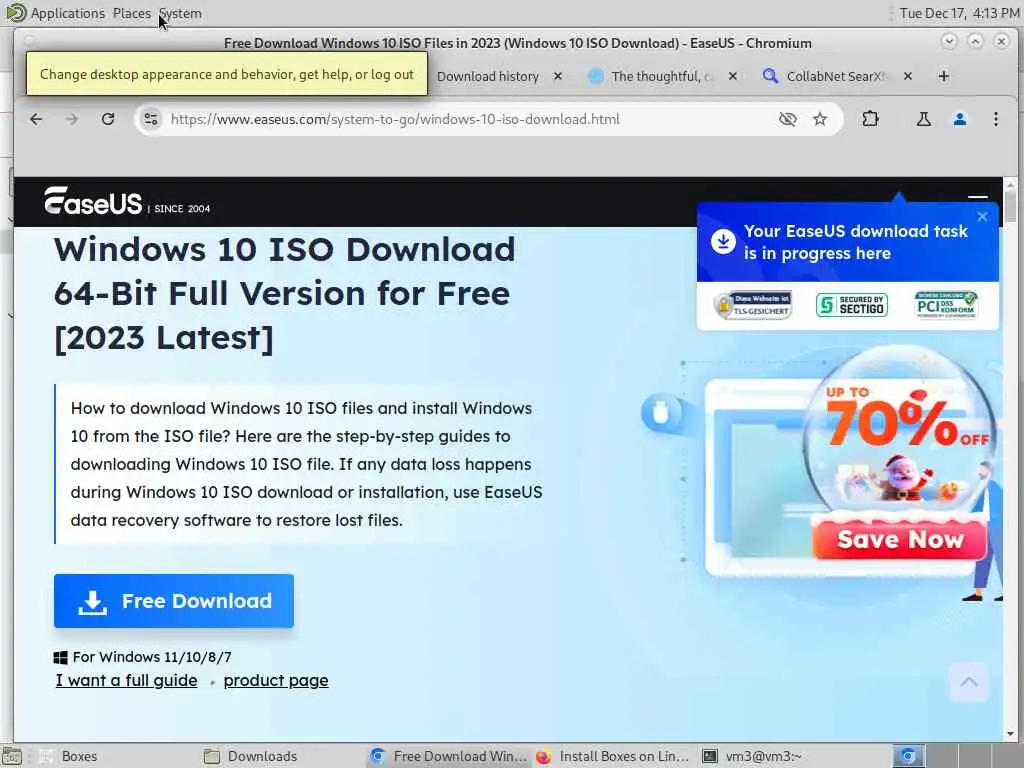The image size is (1024, 768).
Task: Click the TLS-Gesichert trust badge
Action: point(753,305)
